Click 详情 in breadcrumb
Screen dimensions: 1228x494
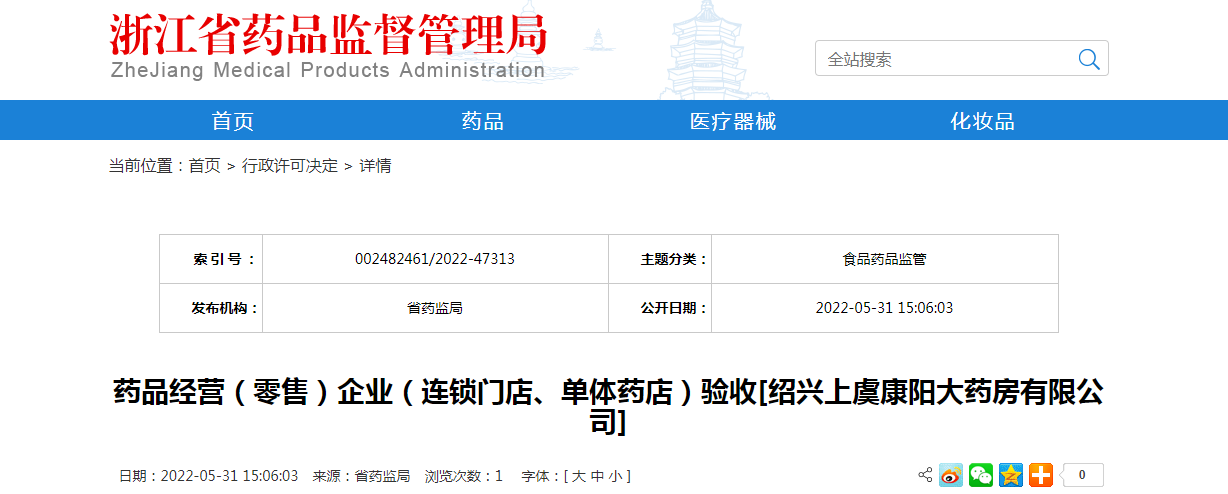(375, 166)
